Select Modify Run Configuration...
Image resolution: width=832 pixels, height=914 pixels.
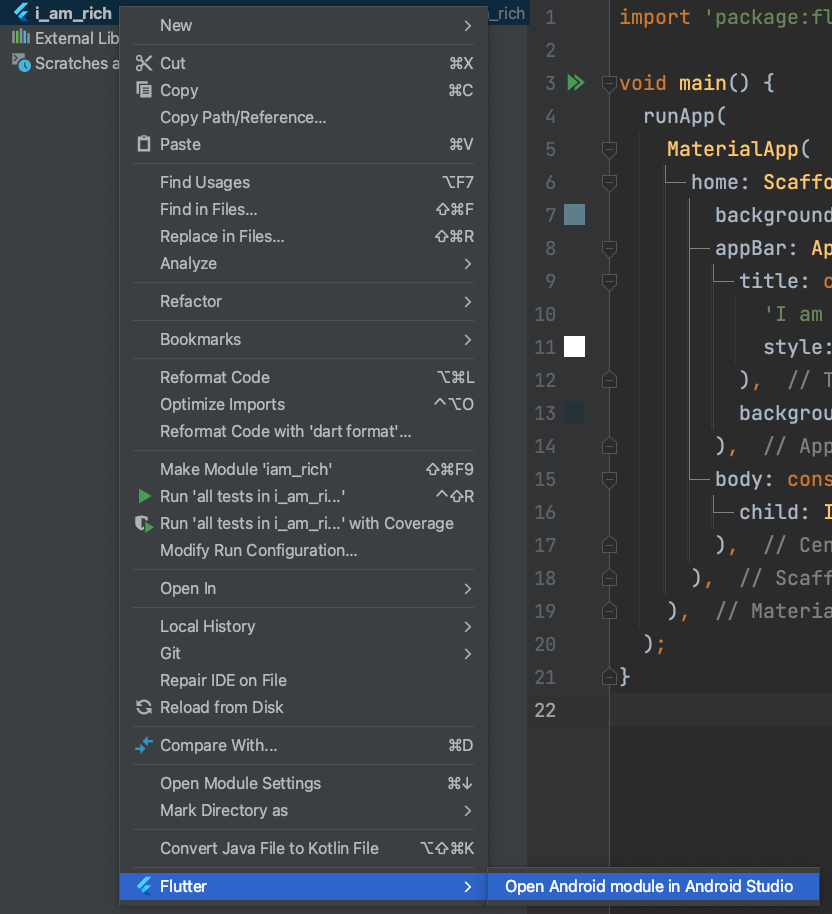pyautogui.click(x=303, y=550)
